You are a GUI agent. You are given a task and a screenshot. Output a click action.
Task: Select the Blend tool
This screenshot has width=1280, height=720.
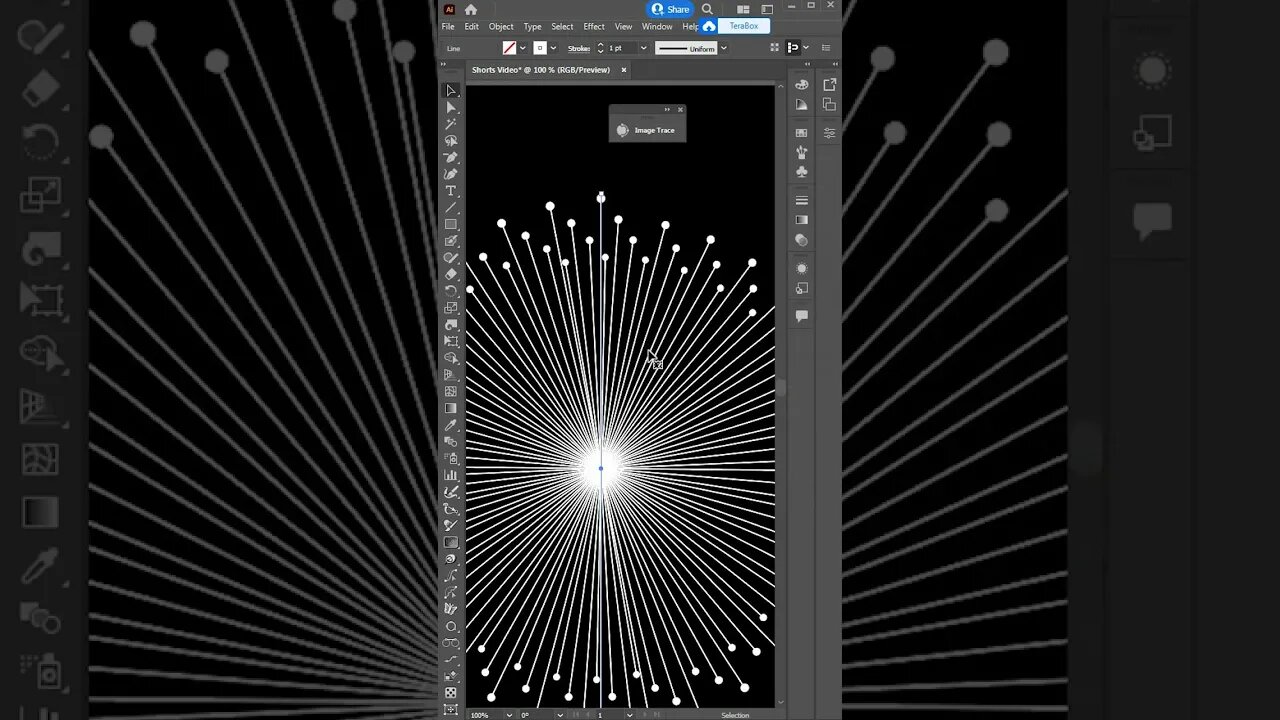(x=451, y=442)
